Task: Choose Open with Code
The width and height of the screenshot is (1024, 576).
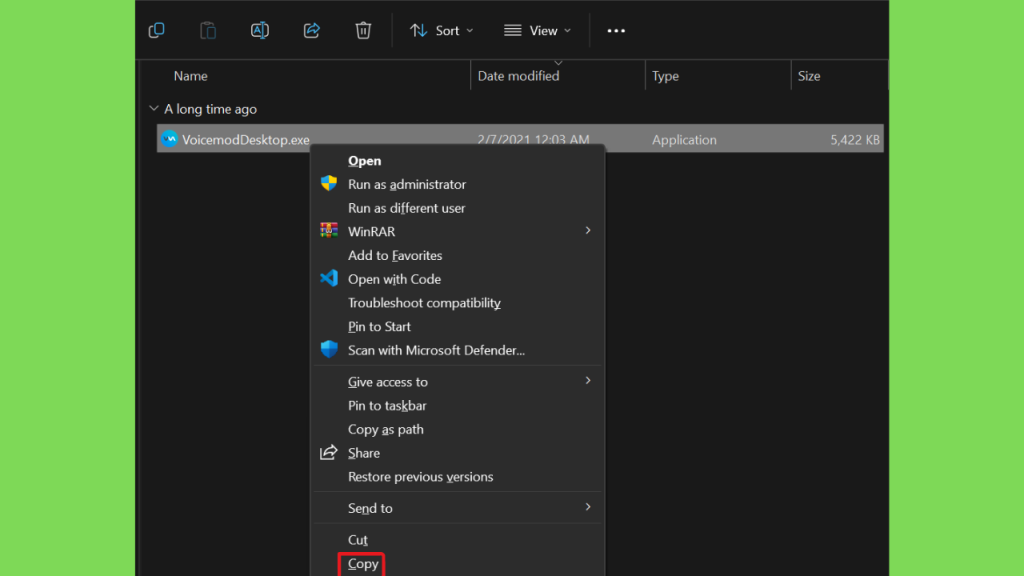Action: [394, 279]
